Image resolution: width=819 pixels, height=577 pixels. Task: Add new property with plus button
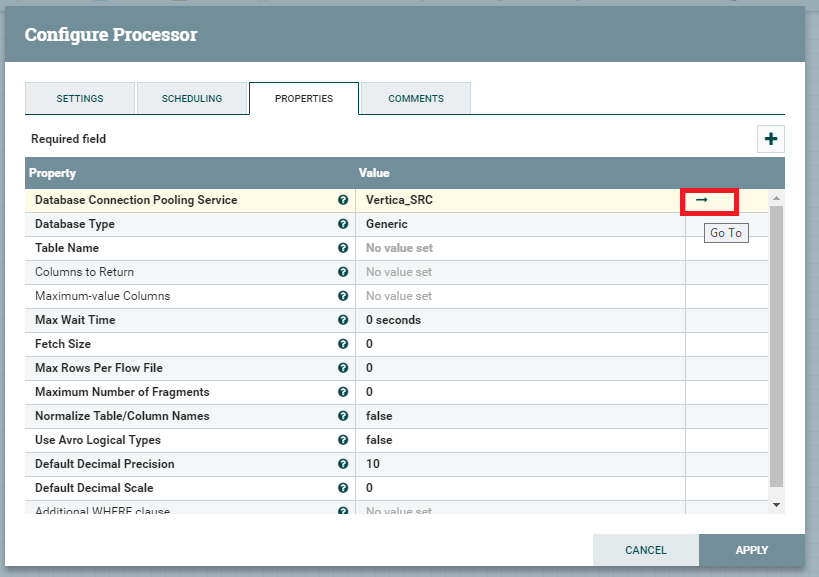(770, 139)
